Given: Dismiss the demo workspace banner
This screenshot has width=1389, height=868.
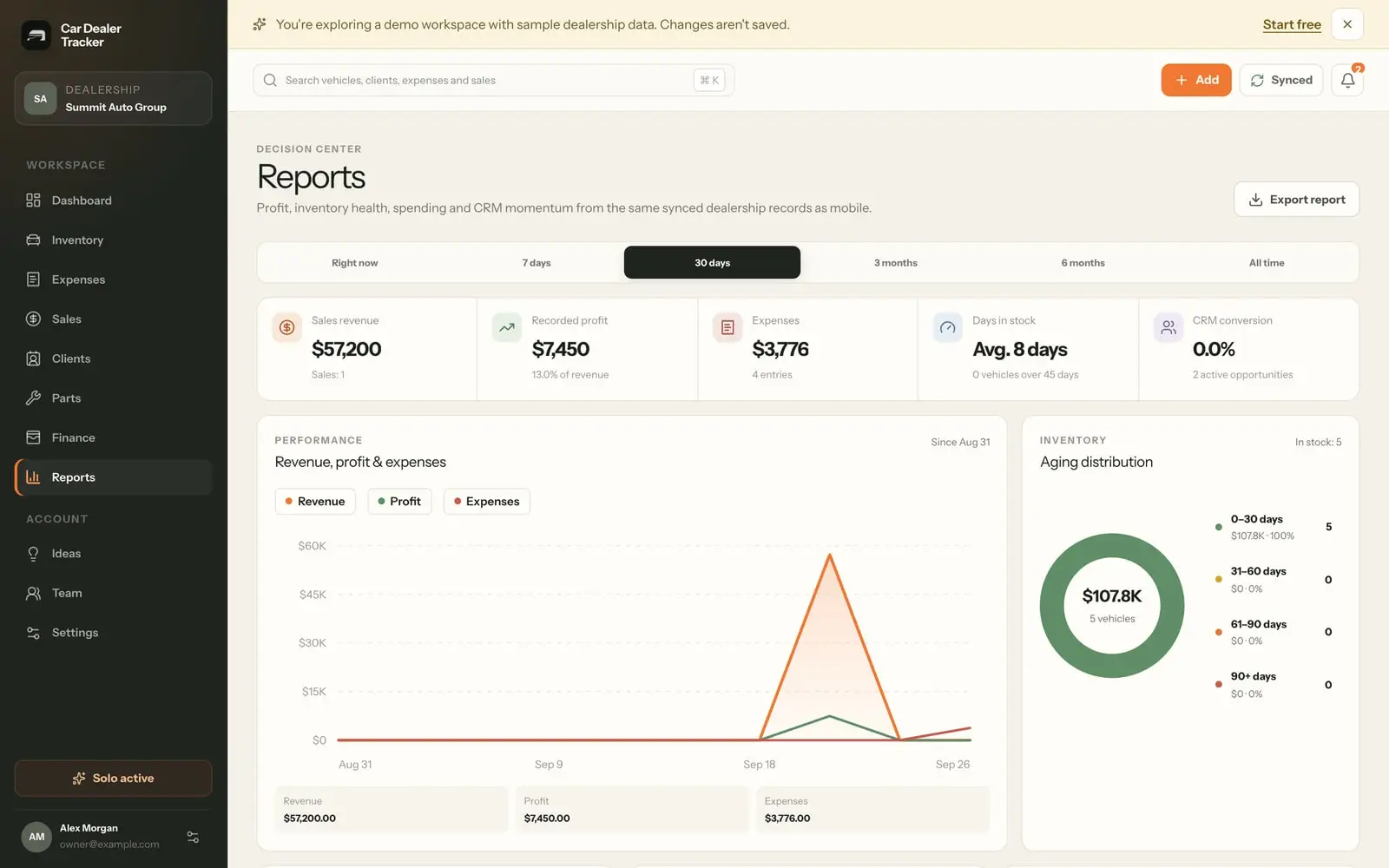Looking at the screenshot, I should 1347,24.
